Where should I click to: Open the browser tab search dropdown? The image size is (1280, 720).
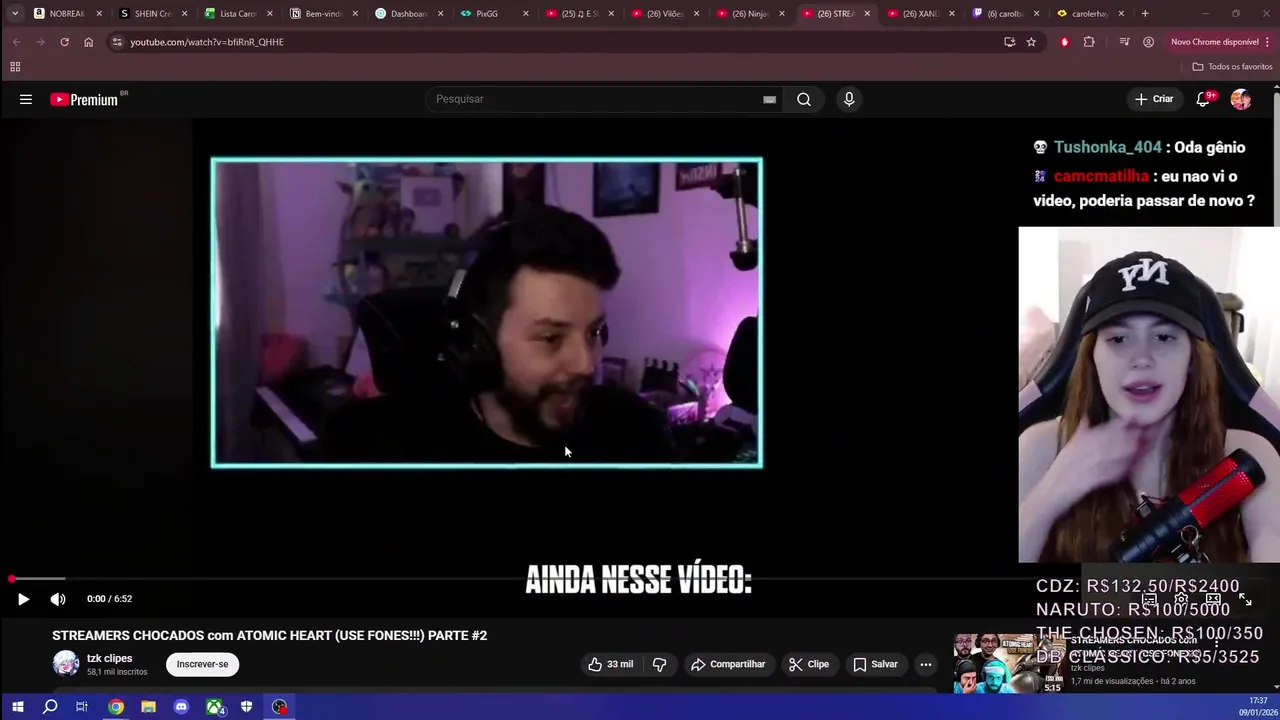point(15,13)
